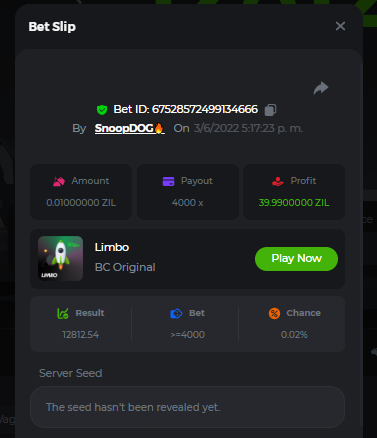
Task: Open SnoopDOG user profile link
Action: [x=130, y=128]
